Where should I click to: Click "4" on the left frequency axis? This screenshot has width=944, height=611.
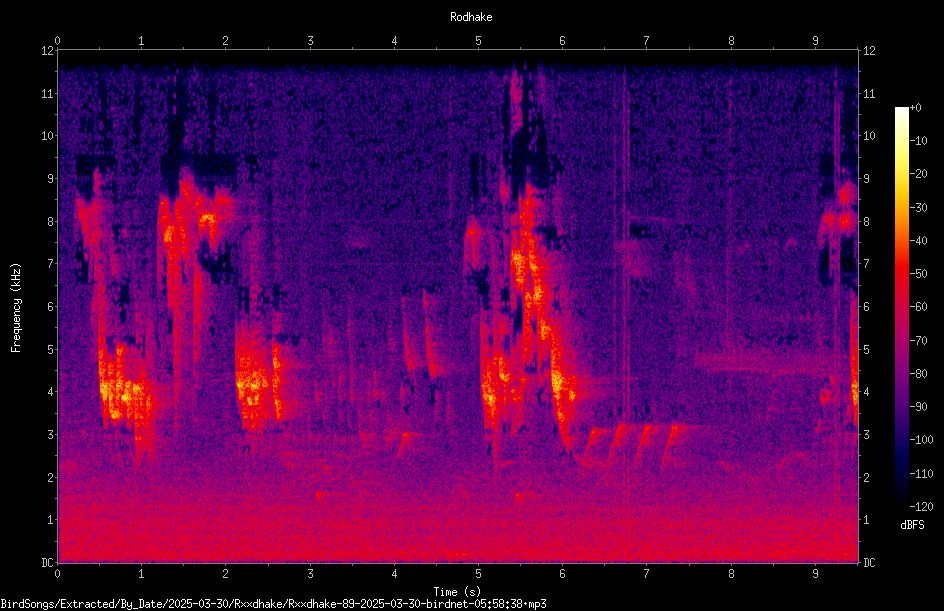coord(50,392)
